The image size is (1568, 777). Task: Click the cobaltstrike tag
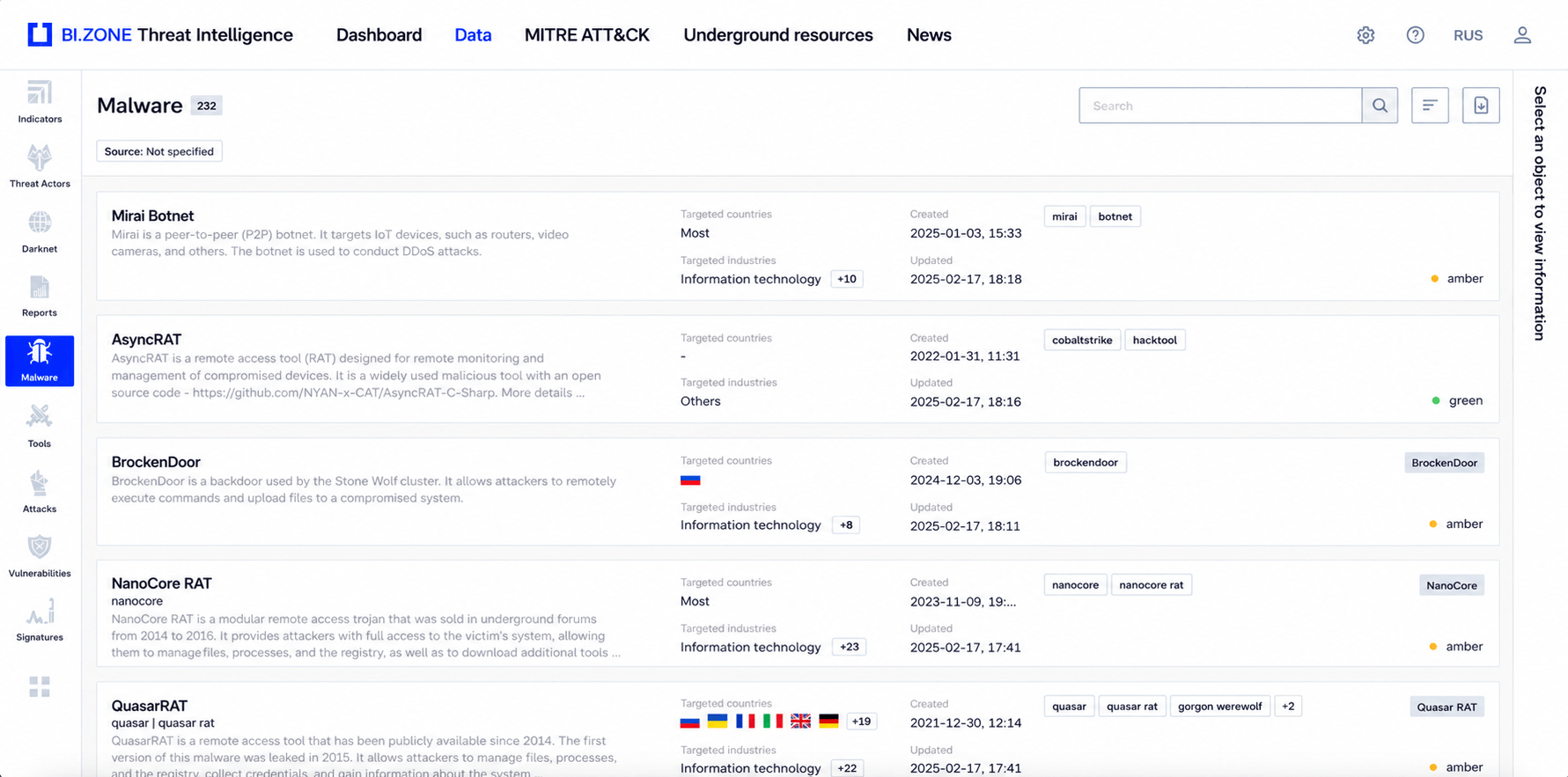coord(1082,340)
